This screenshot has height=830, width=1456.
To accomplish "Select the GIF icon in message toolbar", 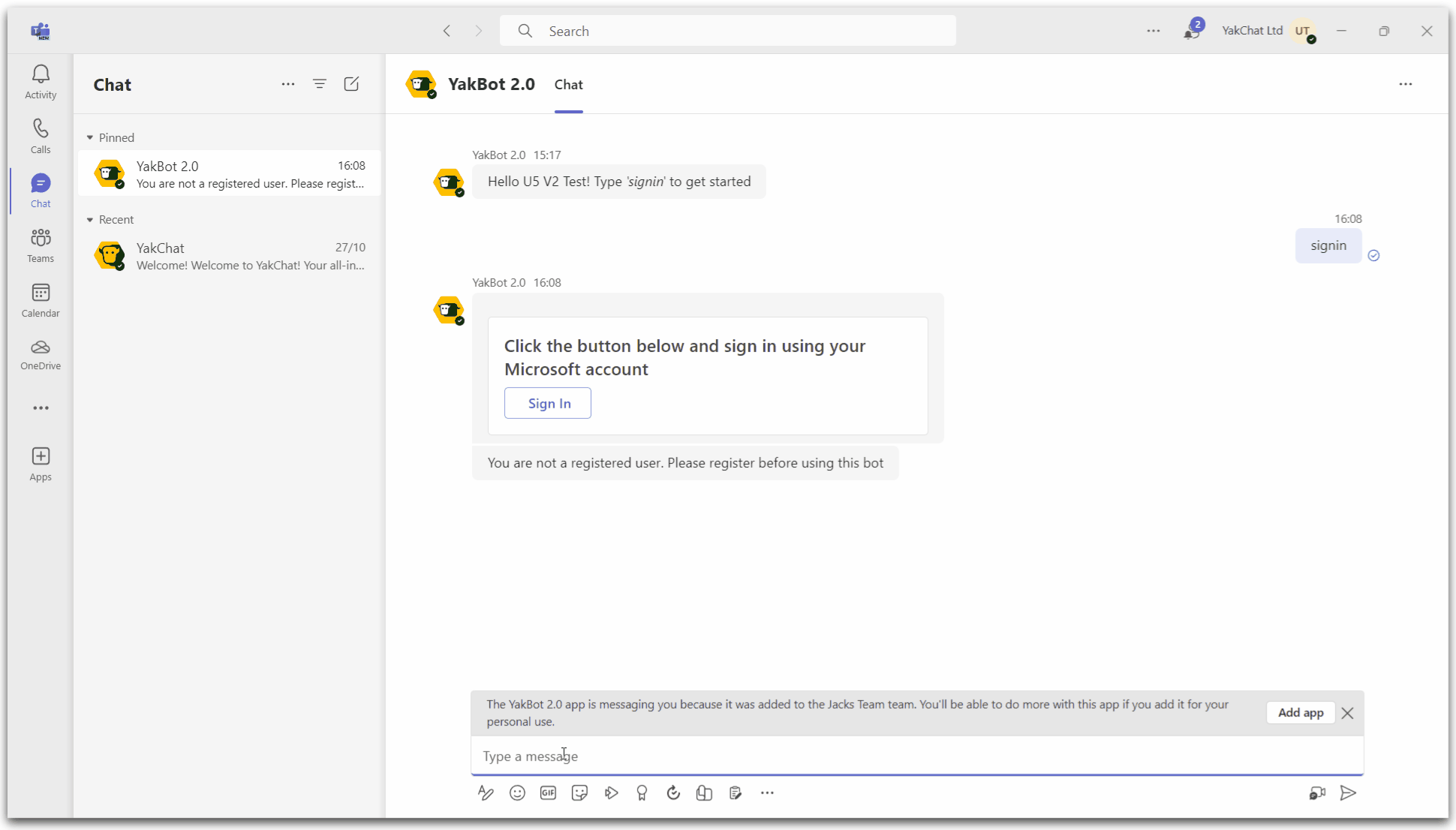I will (548, 792).
